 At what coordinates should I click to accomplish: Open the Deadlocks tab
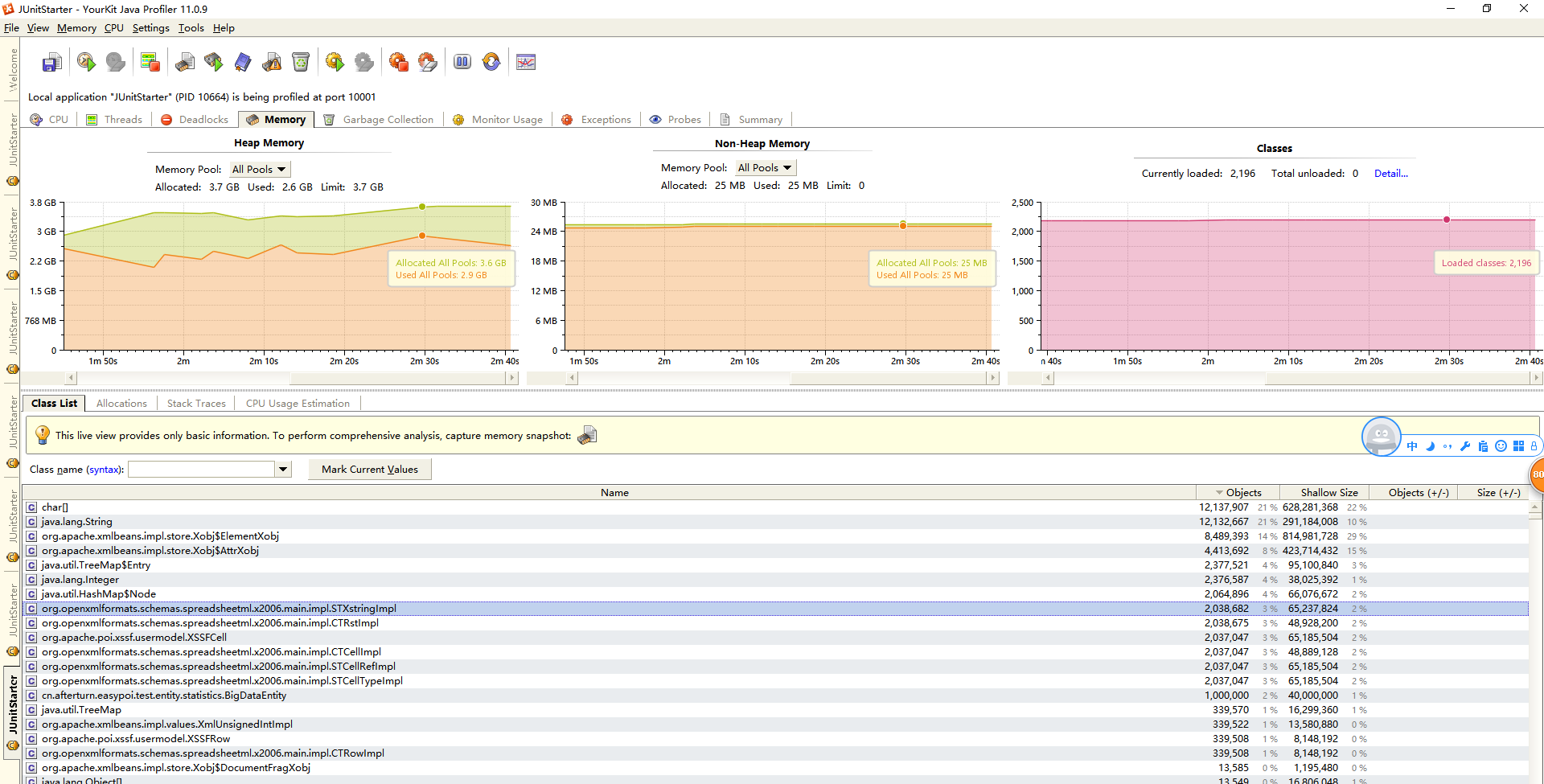point(195,119)
